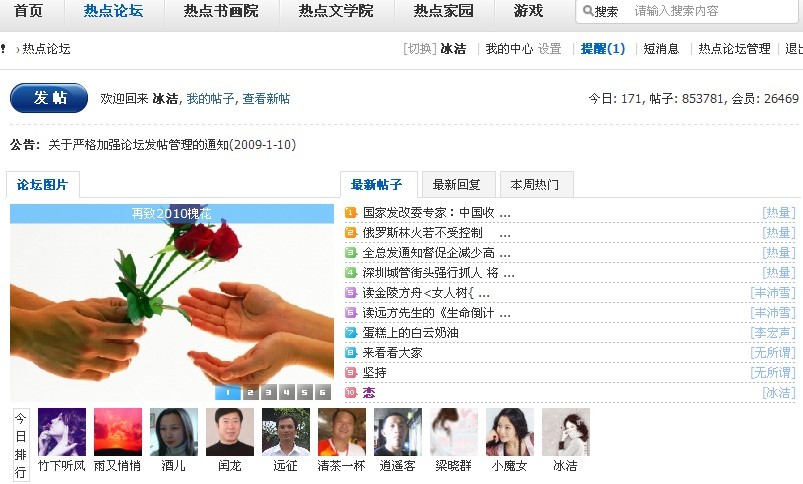Open the 提醒(1) notification link
The height and width of the screenshot is (484, 803).
[603, 49]
